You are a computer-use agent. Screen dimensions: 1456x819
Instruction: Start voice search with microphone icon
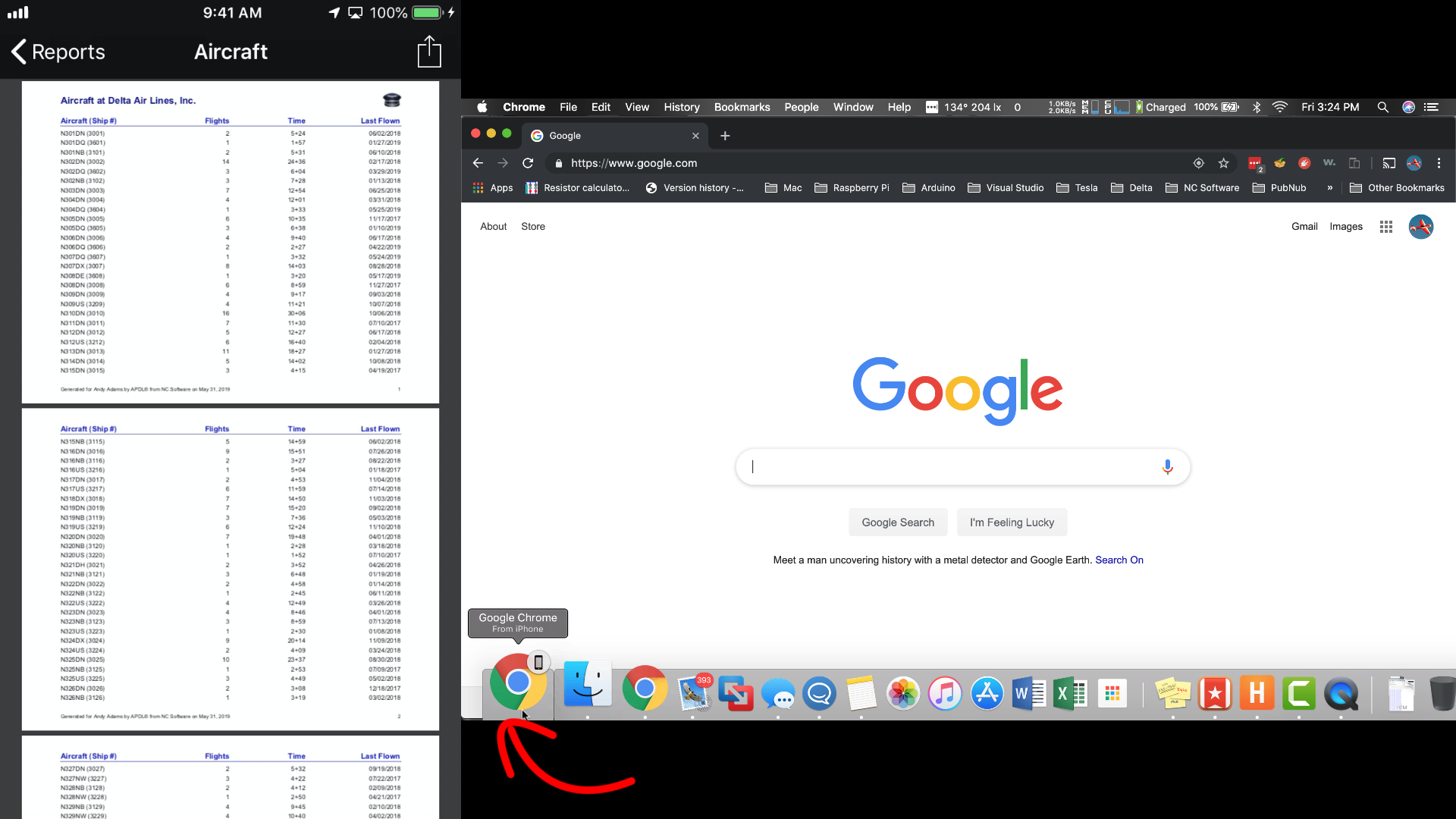1168,467
